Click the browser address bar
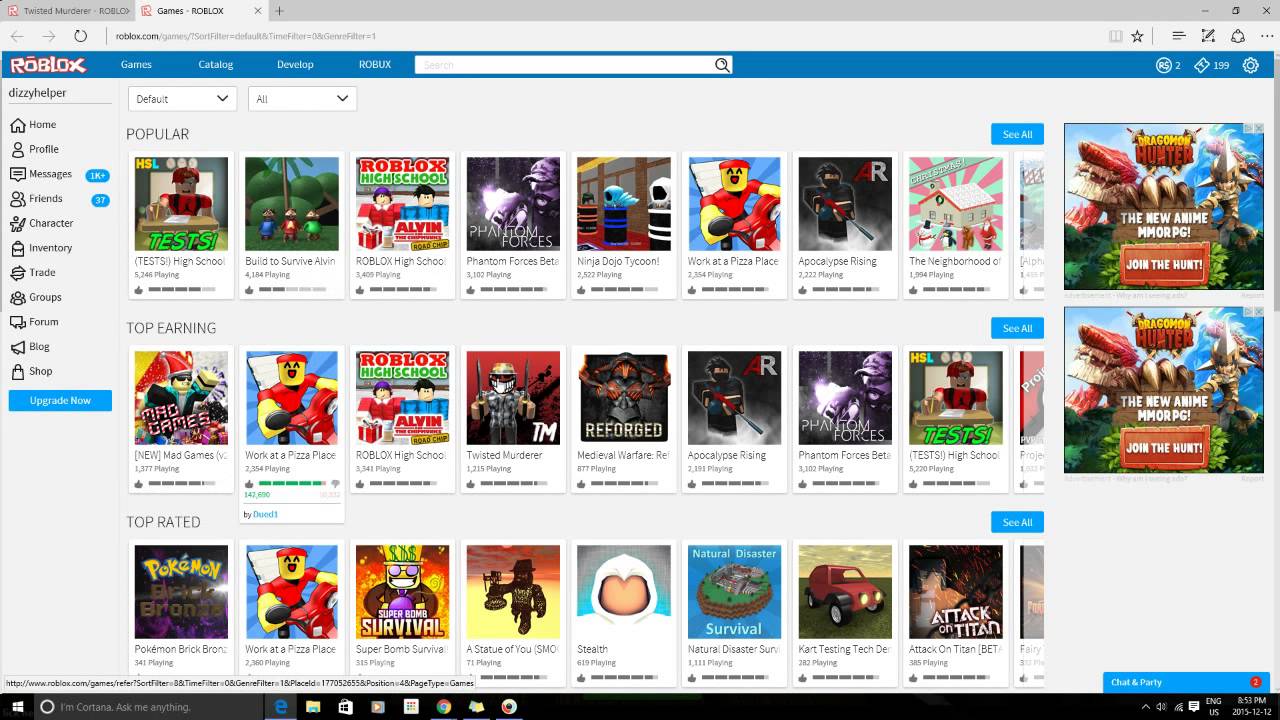This screenshot has height=720, width=1280. click(600, 36)
